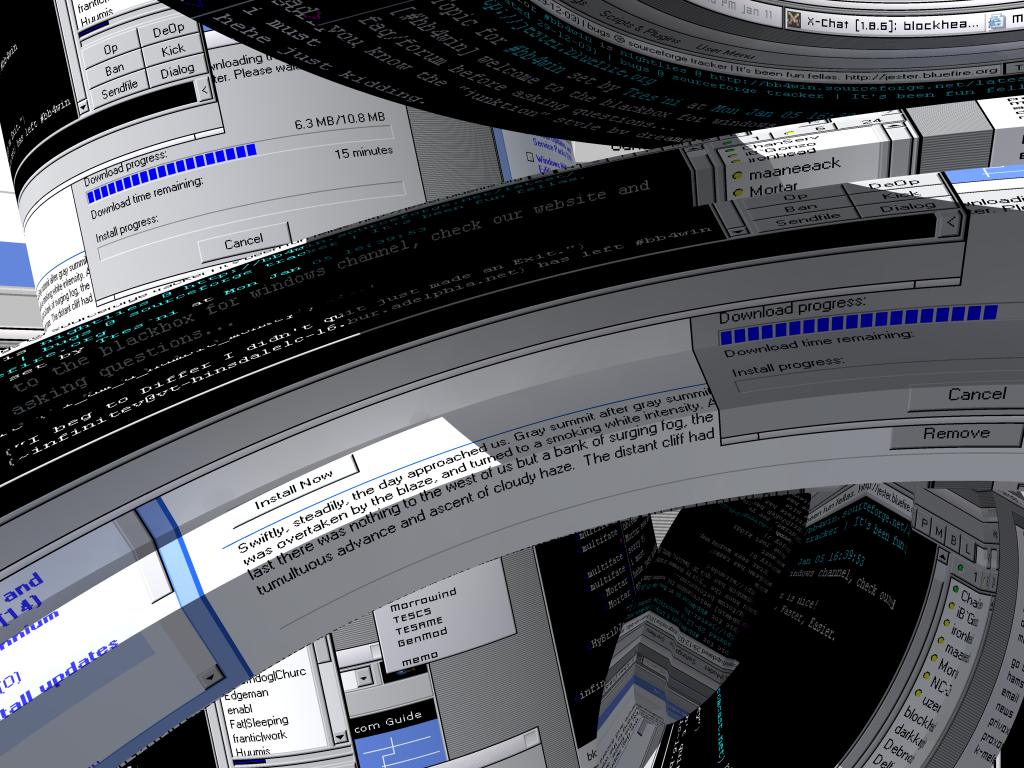Viewport: 1024px width, 768px height.
Task: Click the yellow dot next to Mortar
Action: pos(738,190)
